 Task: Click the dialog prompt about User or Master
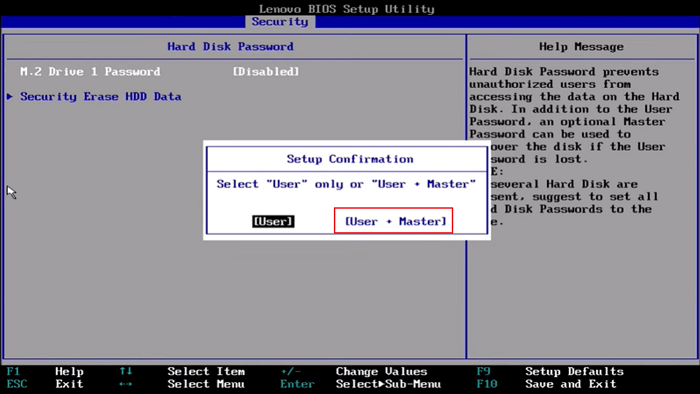coord(346,184)
